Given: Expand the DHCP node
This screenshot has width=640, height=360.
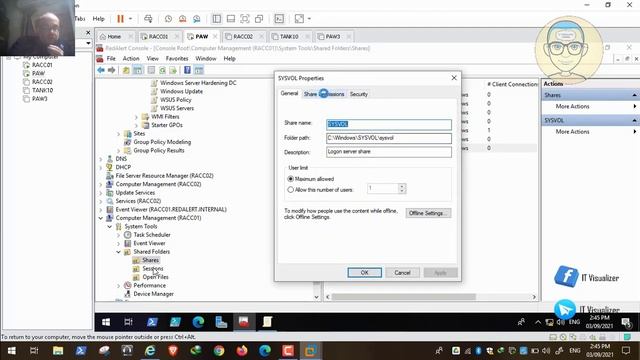Looking at the screenshot, I should point(101,167).
